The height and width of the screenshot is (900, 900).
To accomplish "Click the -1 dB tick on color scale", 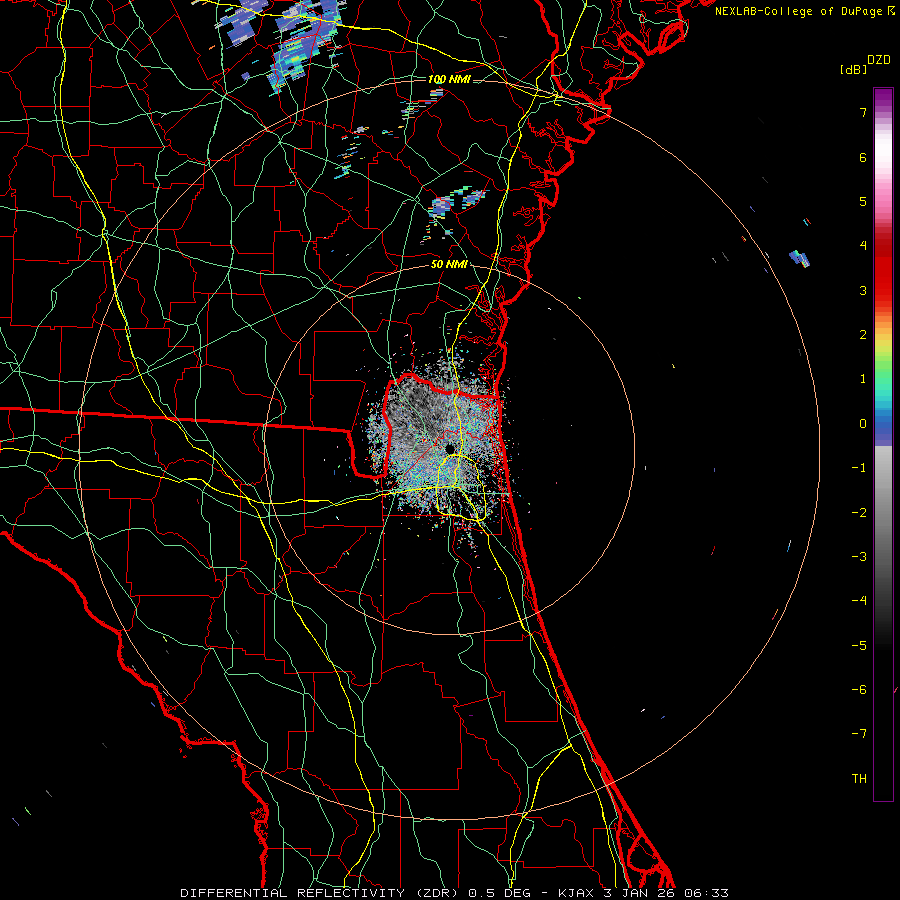I will coord(859,468).
